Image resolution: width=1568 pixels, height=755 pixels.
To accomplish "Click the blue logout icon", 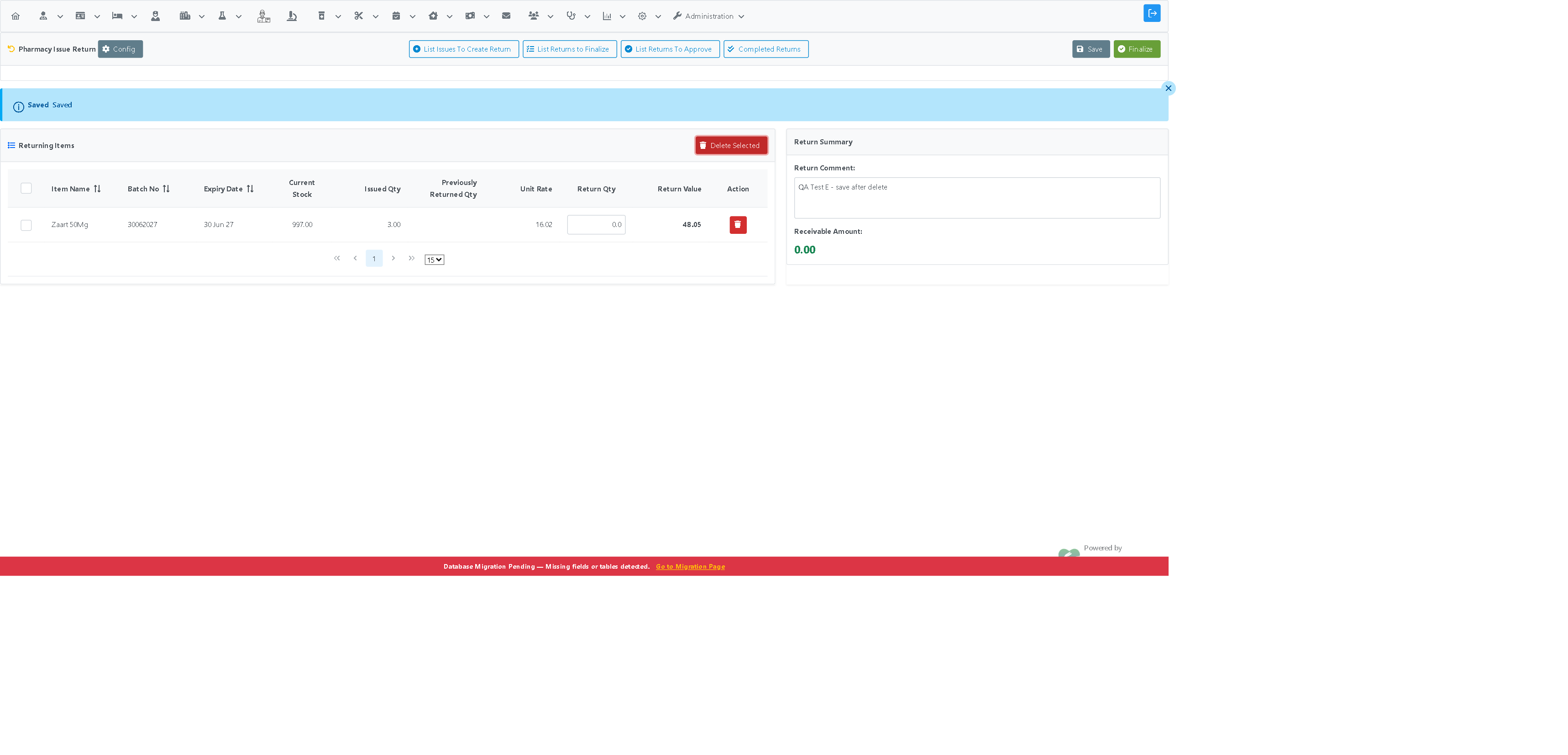I will click(x=1152, y=13).
